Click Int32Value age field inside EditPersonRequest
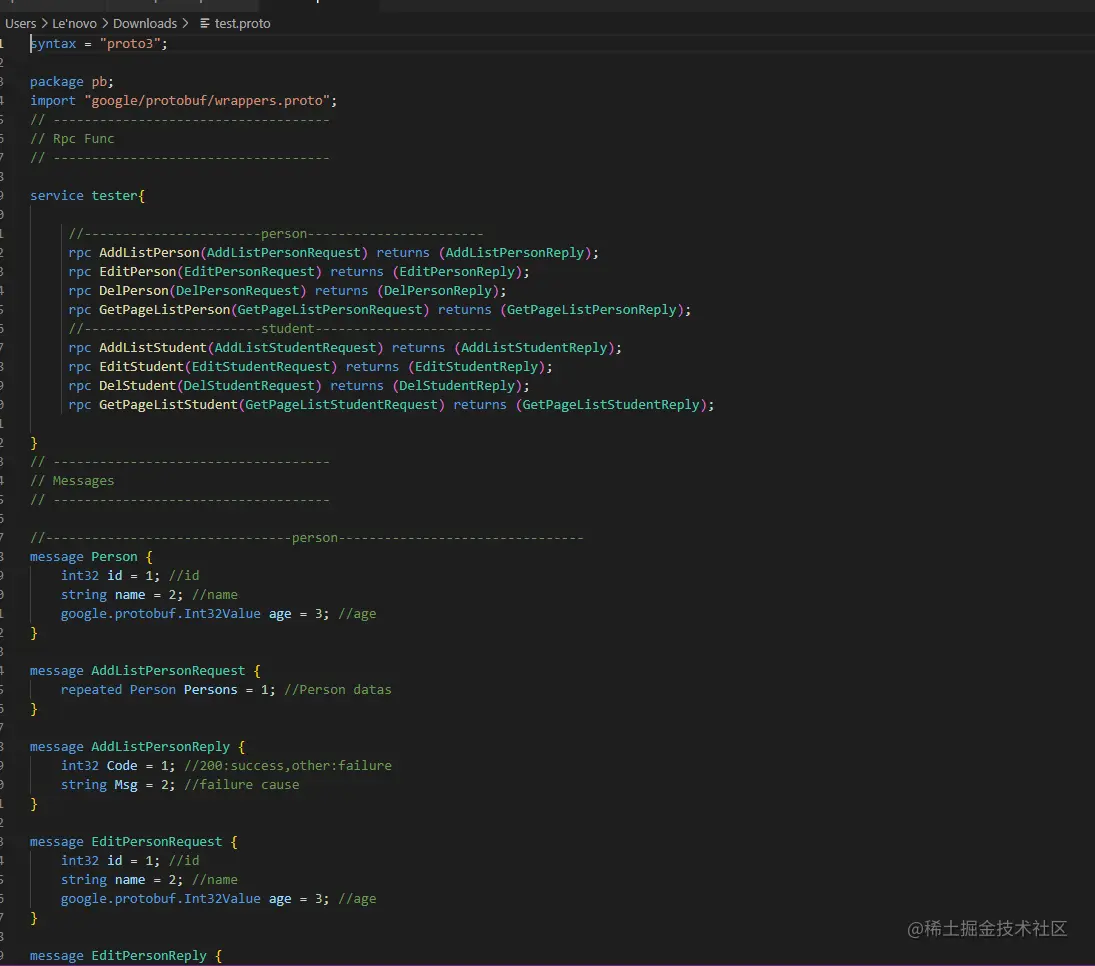 [195, 898]
